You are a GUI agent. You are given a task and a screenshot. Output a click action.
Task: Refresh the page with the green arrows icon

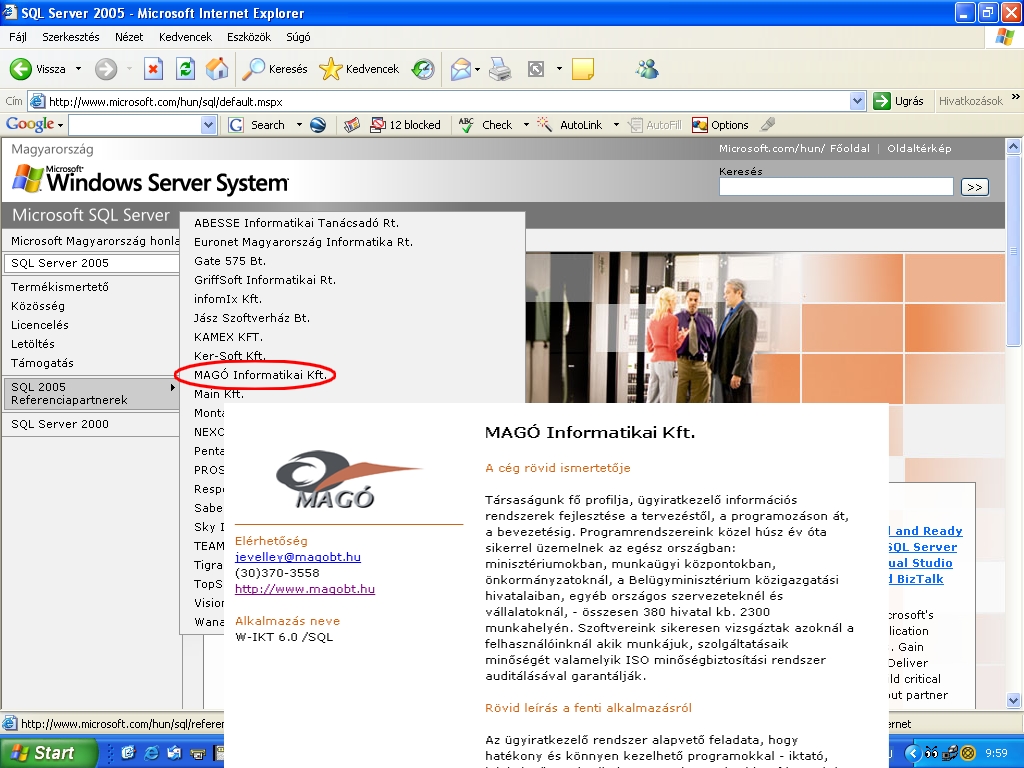tap(185, 69)
